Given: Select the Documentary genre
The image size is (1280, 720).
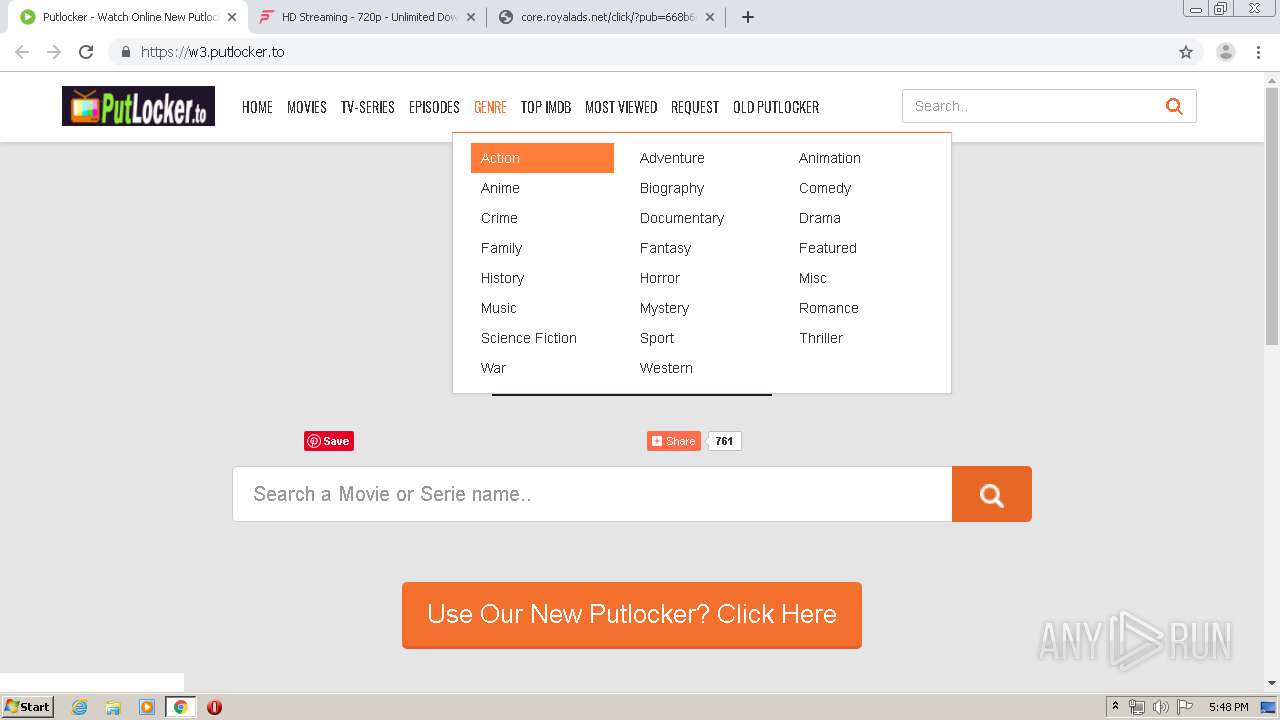Looking at the screenshot, I should [682, 218].
